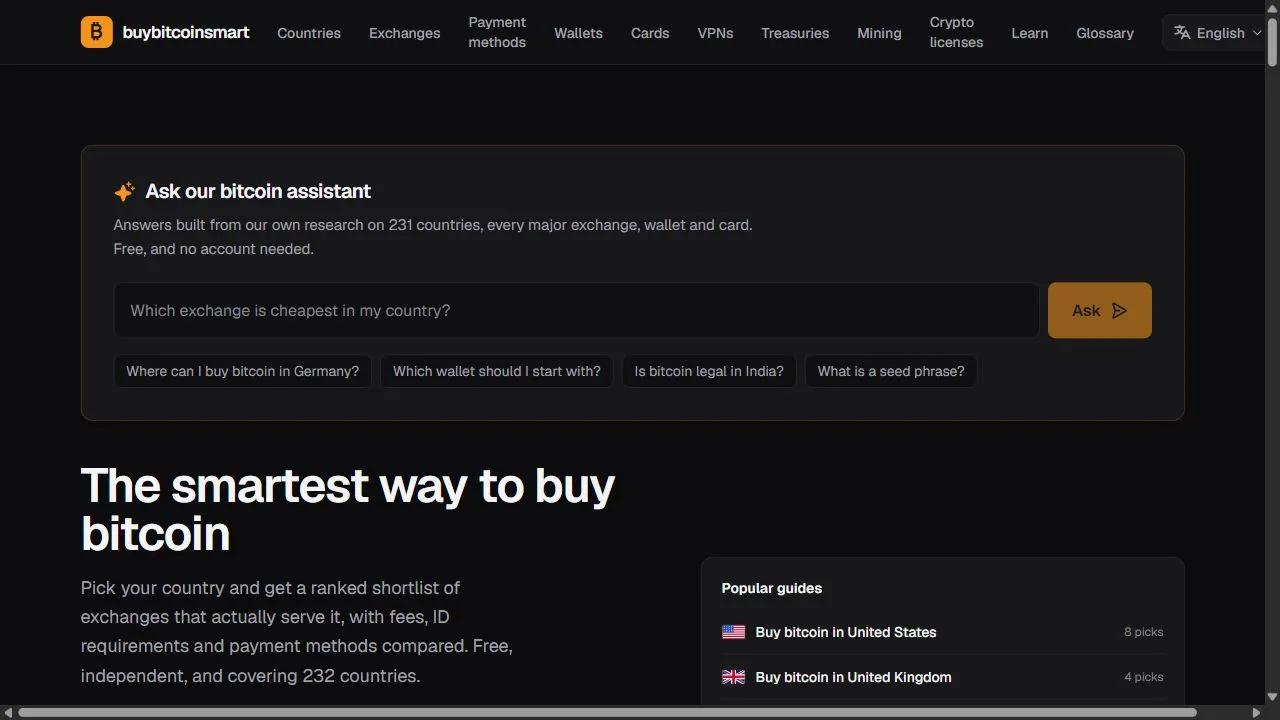Click the orange bitcoin logo icon
The image size is (1280, 720).
[97, 32]
